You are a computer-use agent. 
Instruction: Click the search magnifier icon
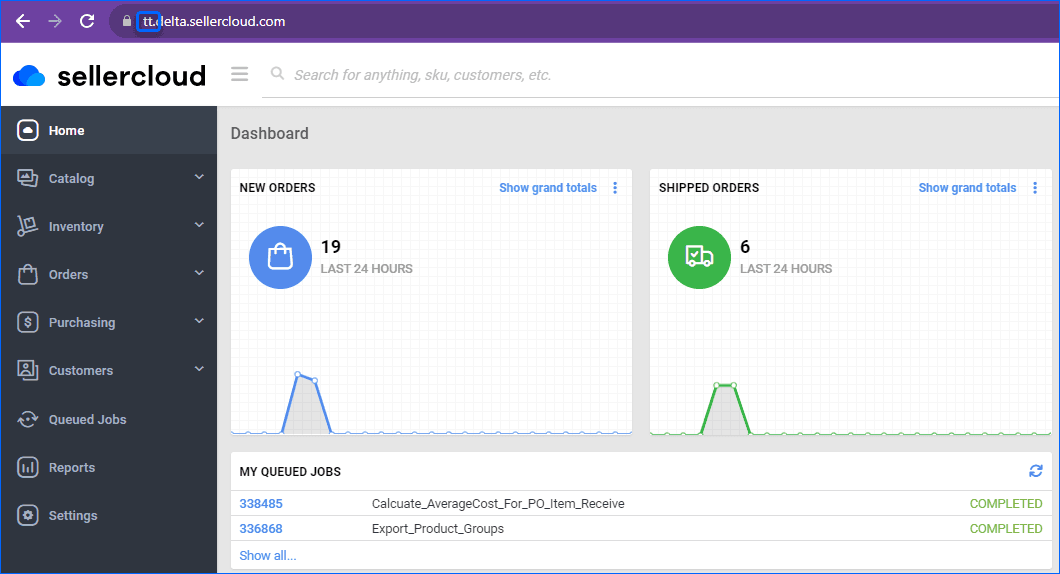pos(277,73)
